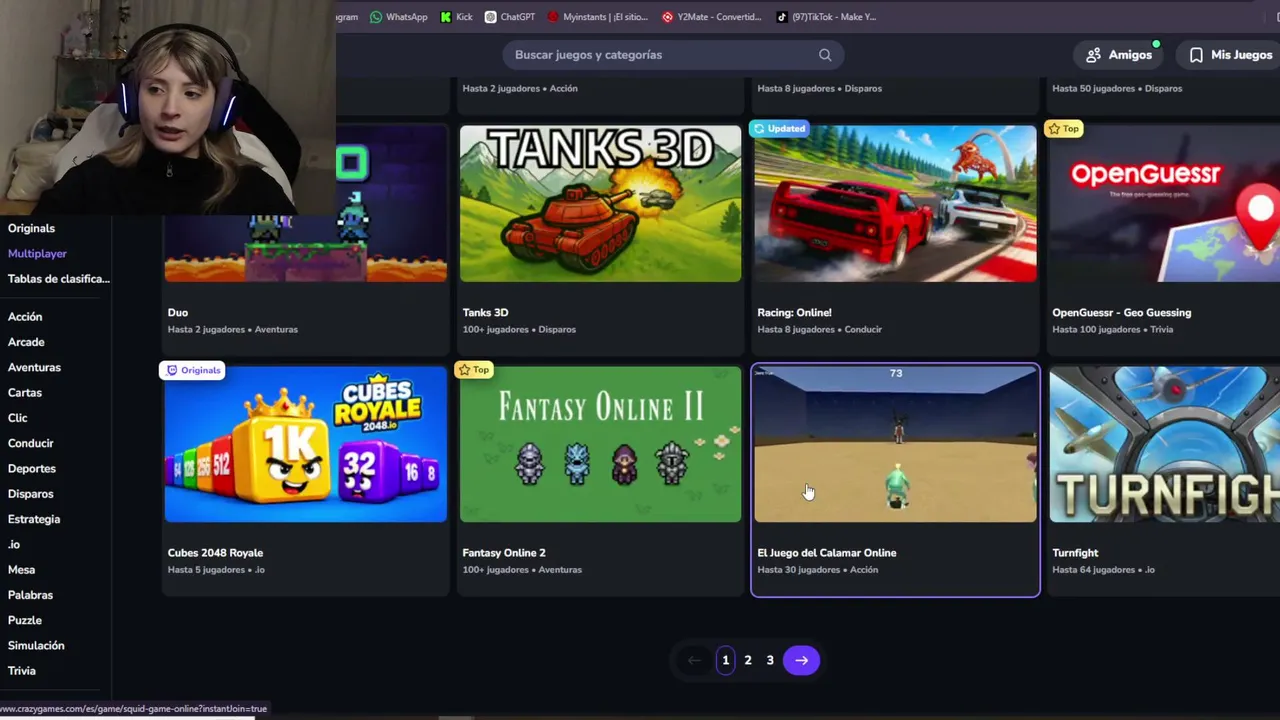Open the Originals sidebar section

click(31, 228)
